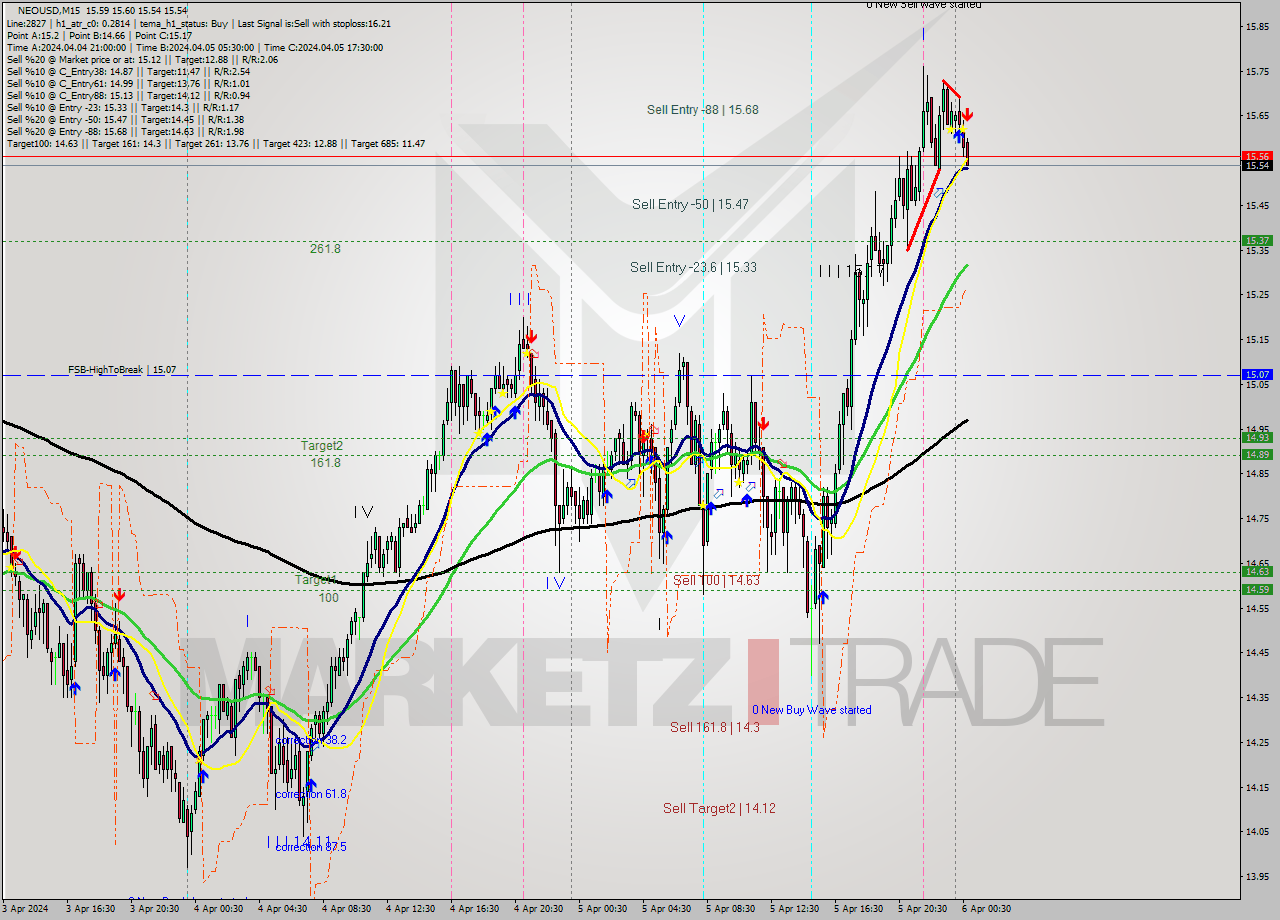Screen dimensions: 1280x920
Task: Select the green 14.89 price tag
Action: pyautogui.click(x=1257, y=454)
